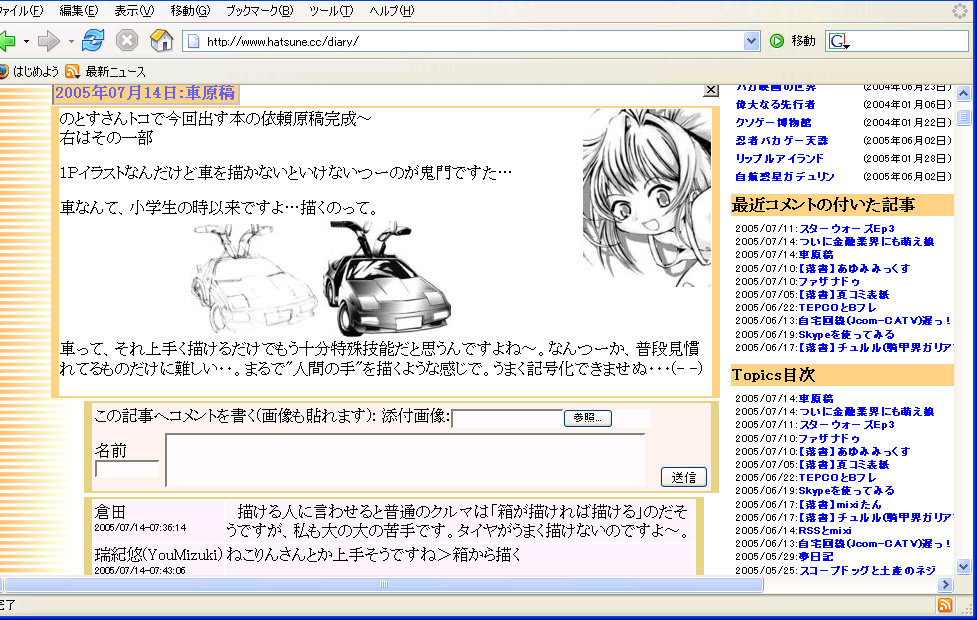Open the はじめよう bookmark
The width and height of the screenshot is (977, 620).
(28, 72)
